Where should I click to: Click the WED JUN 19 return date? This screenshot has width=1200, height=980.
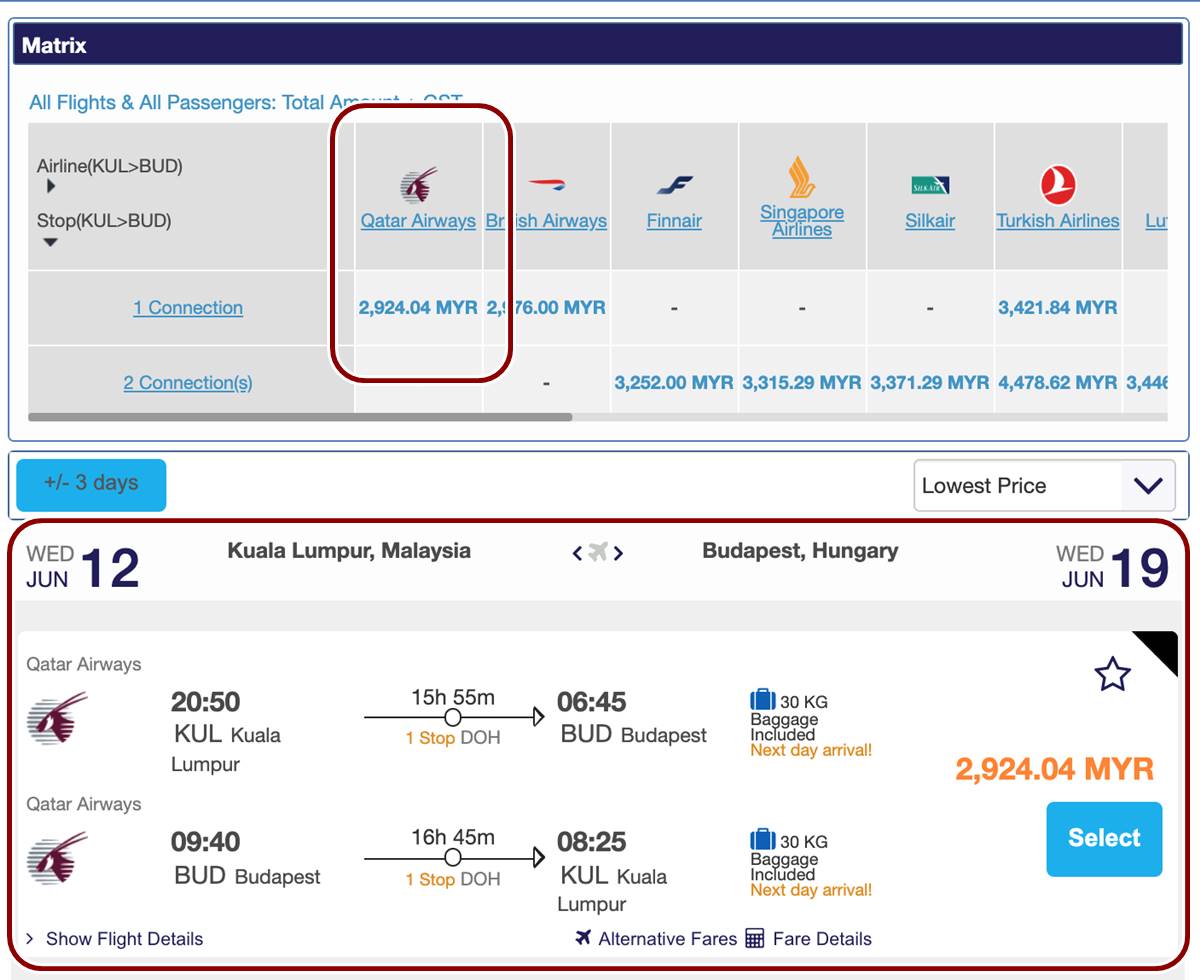[1113, 567]
